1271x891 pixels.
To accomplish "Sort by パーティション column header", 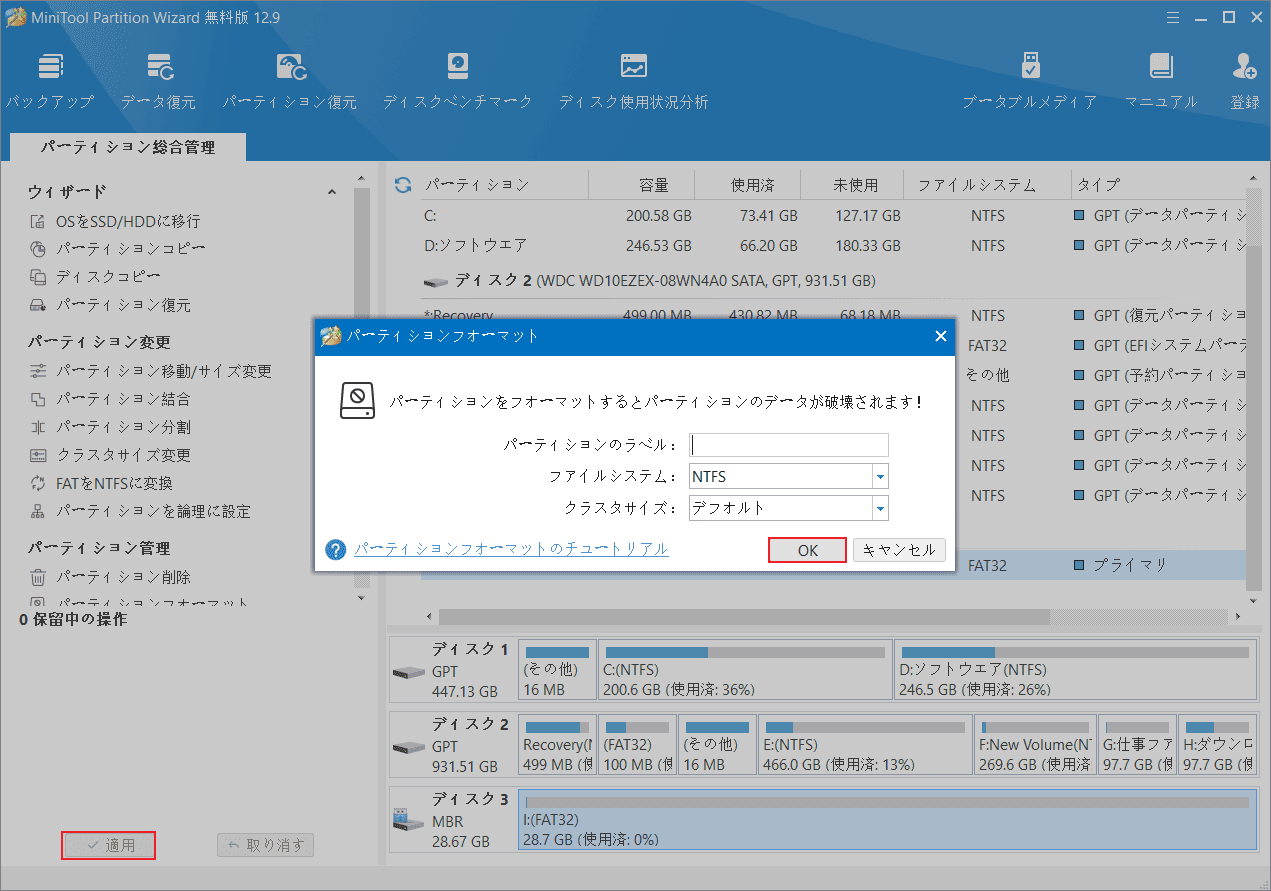I will (x=478, y=185).
